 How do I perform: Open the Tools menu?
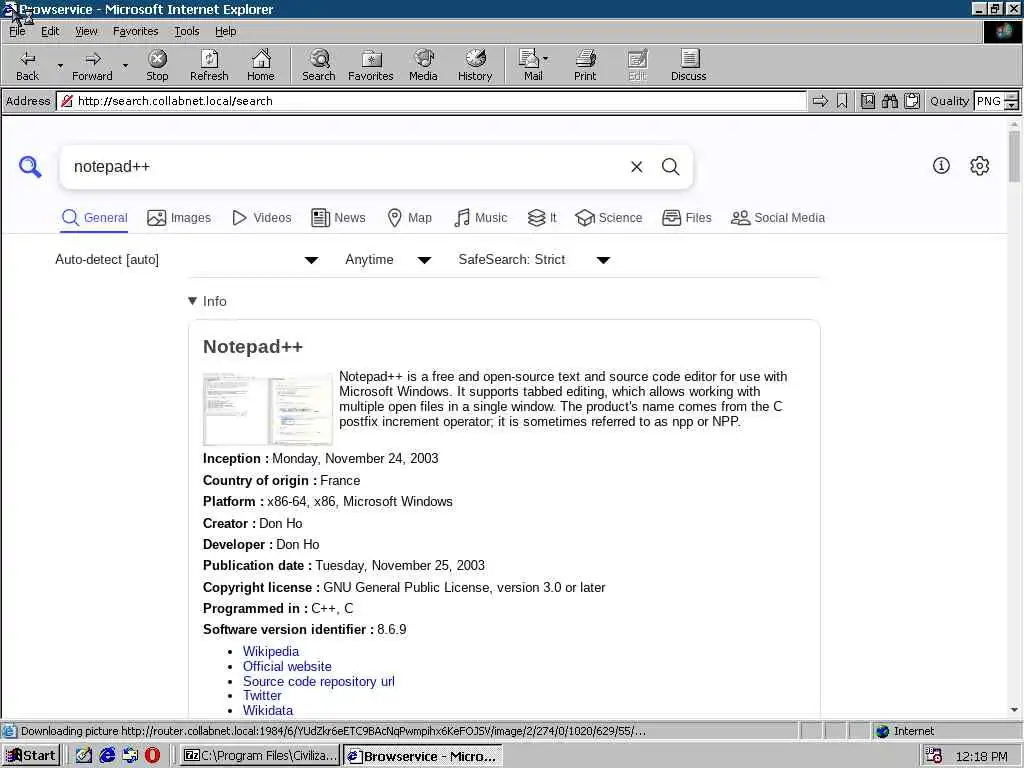click(187, 31)
